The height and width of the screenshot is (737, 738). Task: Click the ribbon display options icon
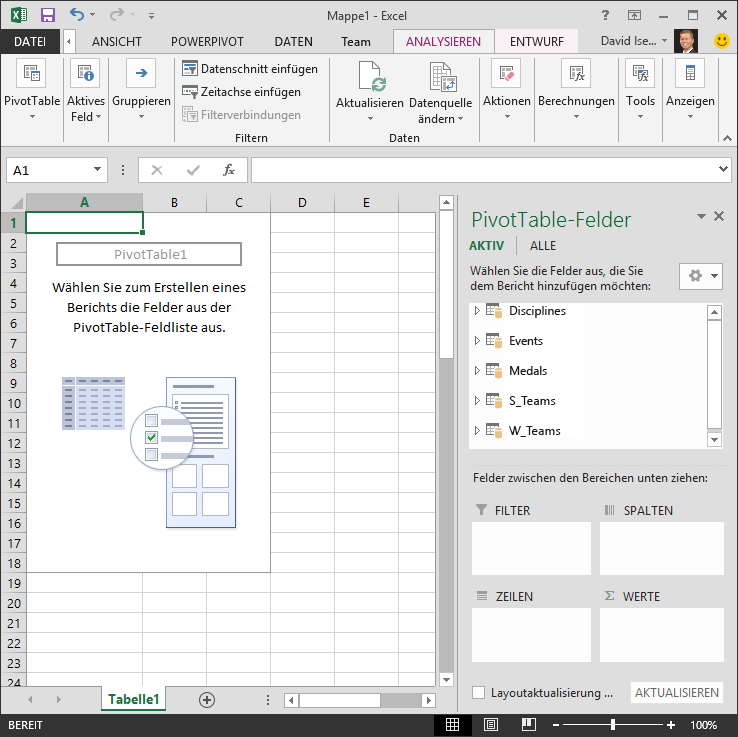634,15
